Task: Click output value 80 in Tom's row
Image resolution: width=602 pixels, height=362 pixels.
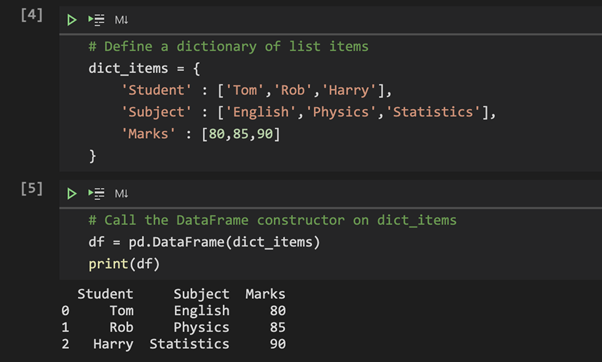Action: pyautogui.click(x=278, y=311)
